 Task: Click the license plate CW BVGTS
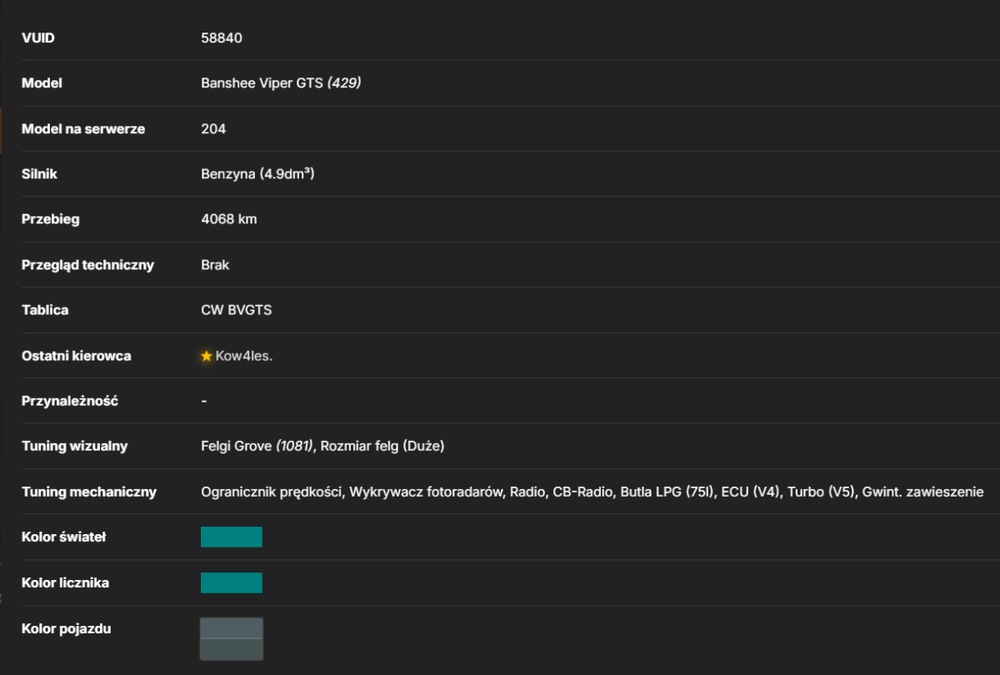point(236,310)
